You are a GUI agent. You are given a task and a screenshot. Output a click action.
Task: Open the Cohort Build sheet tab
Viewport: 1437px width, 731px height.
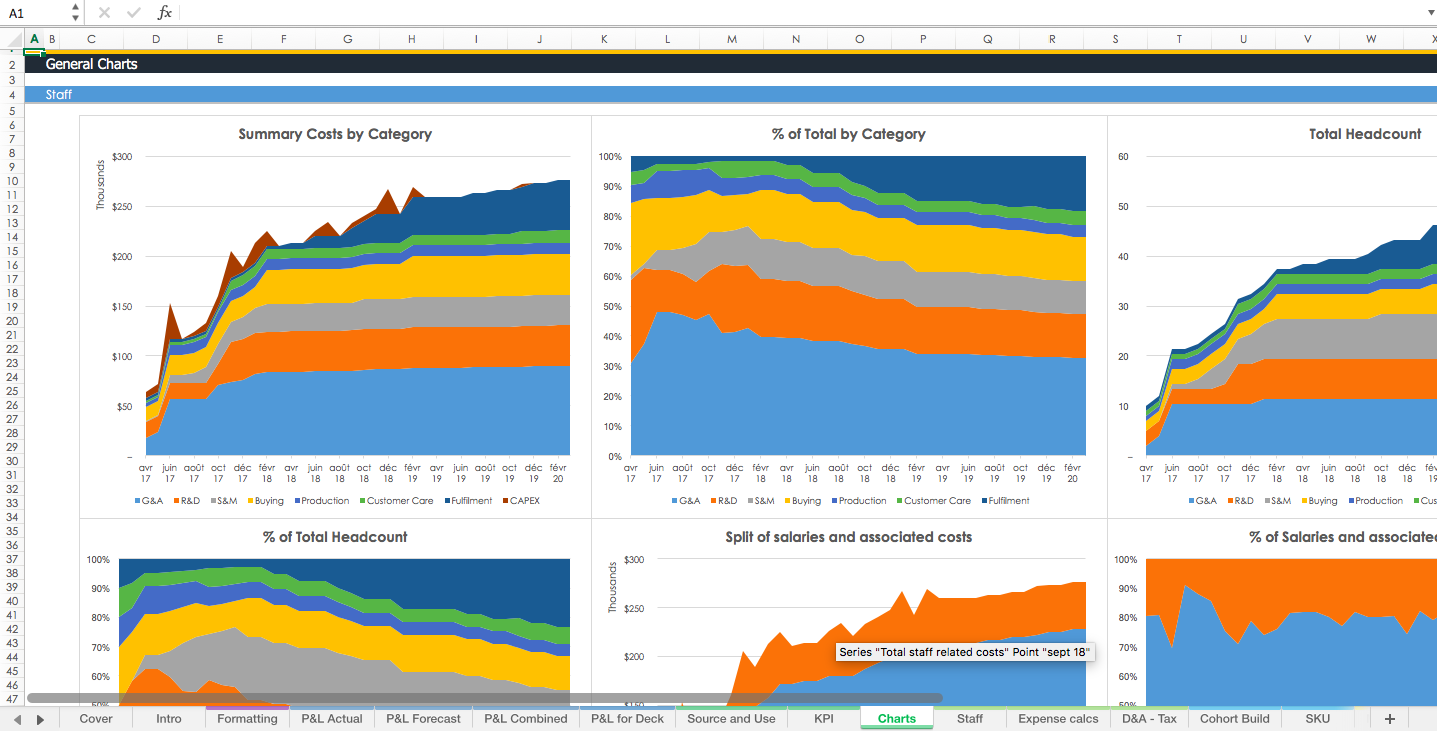[x=1235, y=718]
